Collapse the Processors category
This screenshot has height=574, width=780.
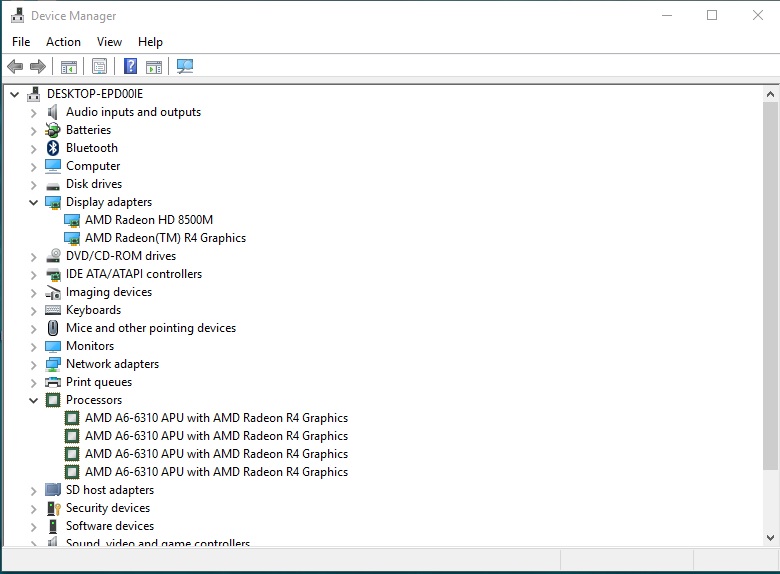[33, 400]
